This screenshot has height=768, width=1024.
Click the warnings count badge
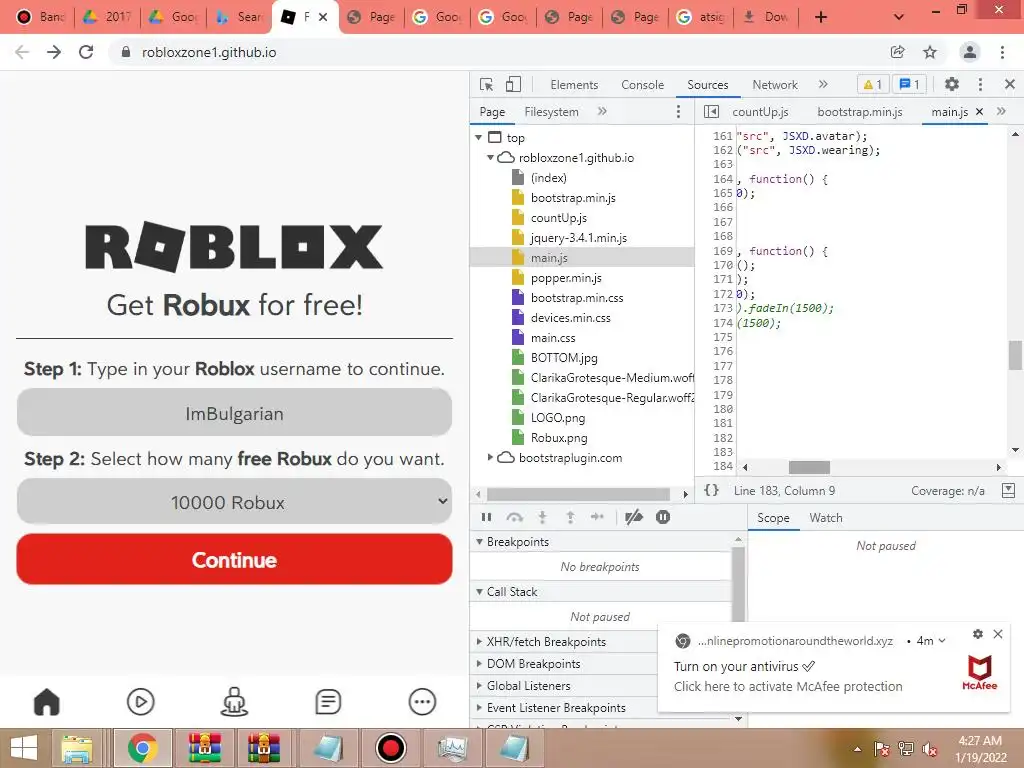click(872, 84)
